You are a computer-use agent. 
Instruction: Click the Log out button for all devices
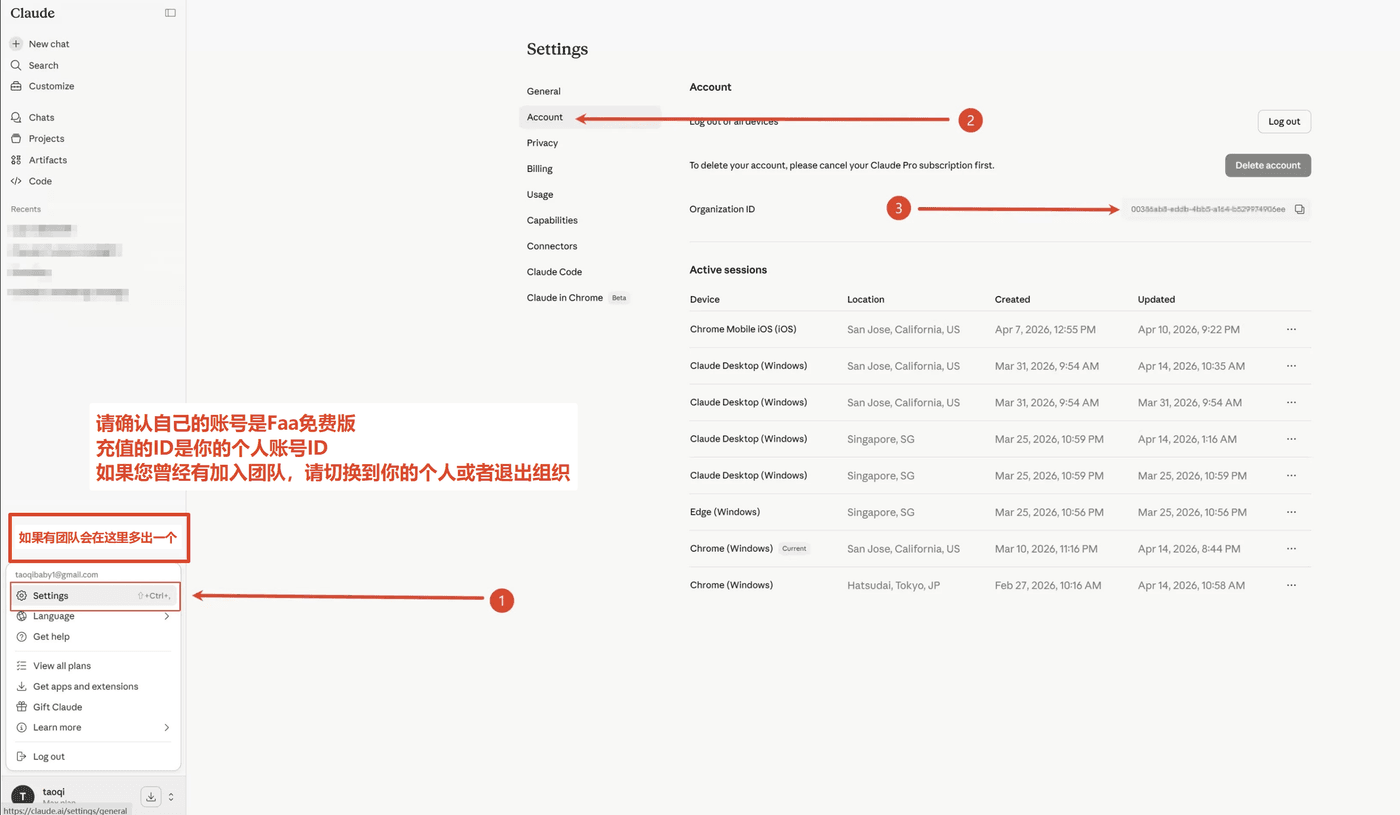tap(1284, 122)
